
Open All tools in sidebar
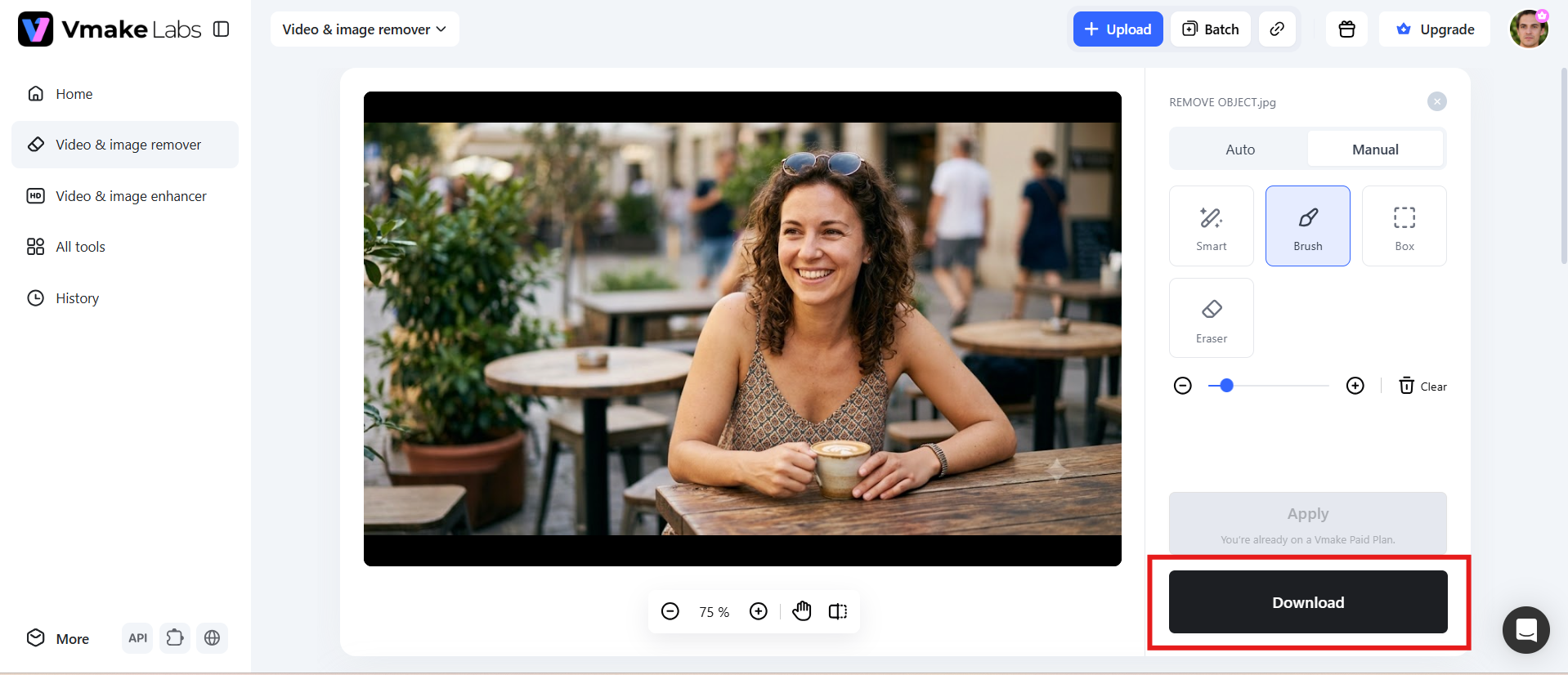125,247
